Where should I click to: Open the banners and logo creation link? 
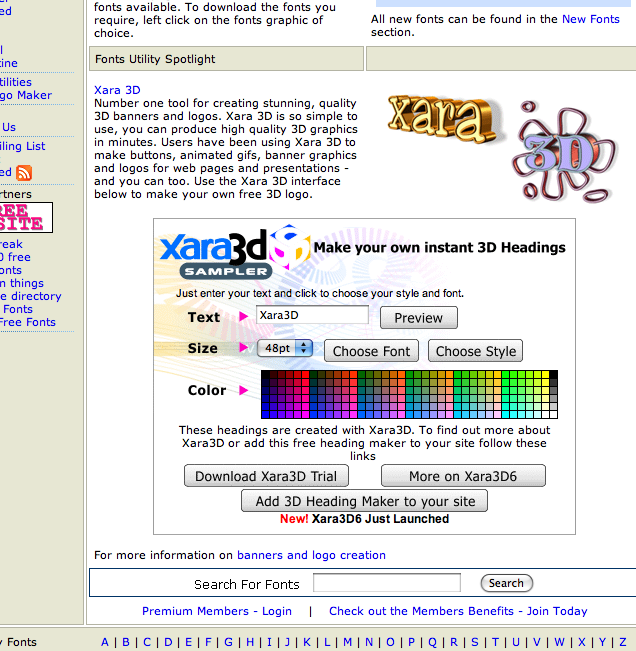click(311, 555)
